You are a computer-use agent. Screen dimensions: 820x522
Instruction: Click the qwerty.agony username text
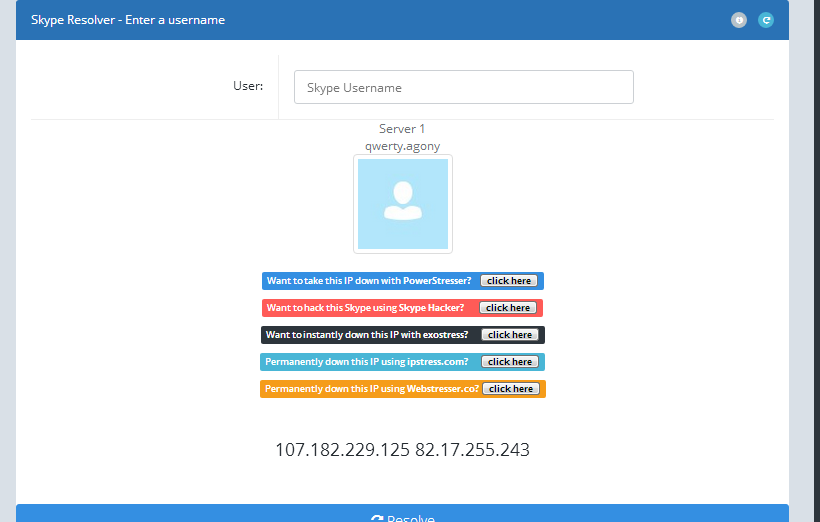(402, 146)
